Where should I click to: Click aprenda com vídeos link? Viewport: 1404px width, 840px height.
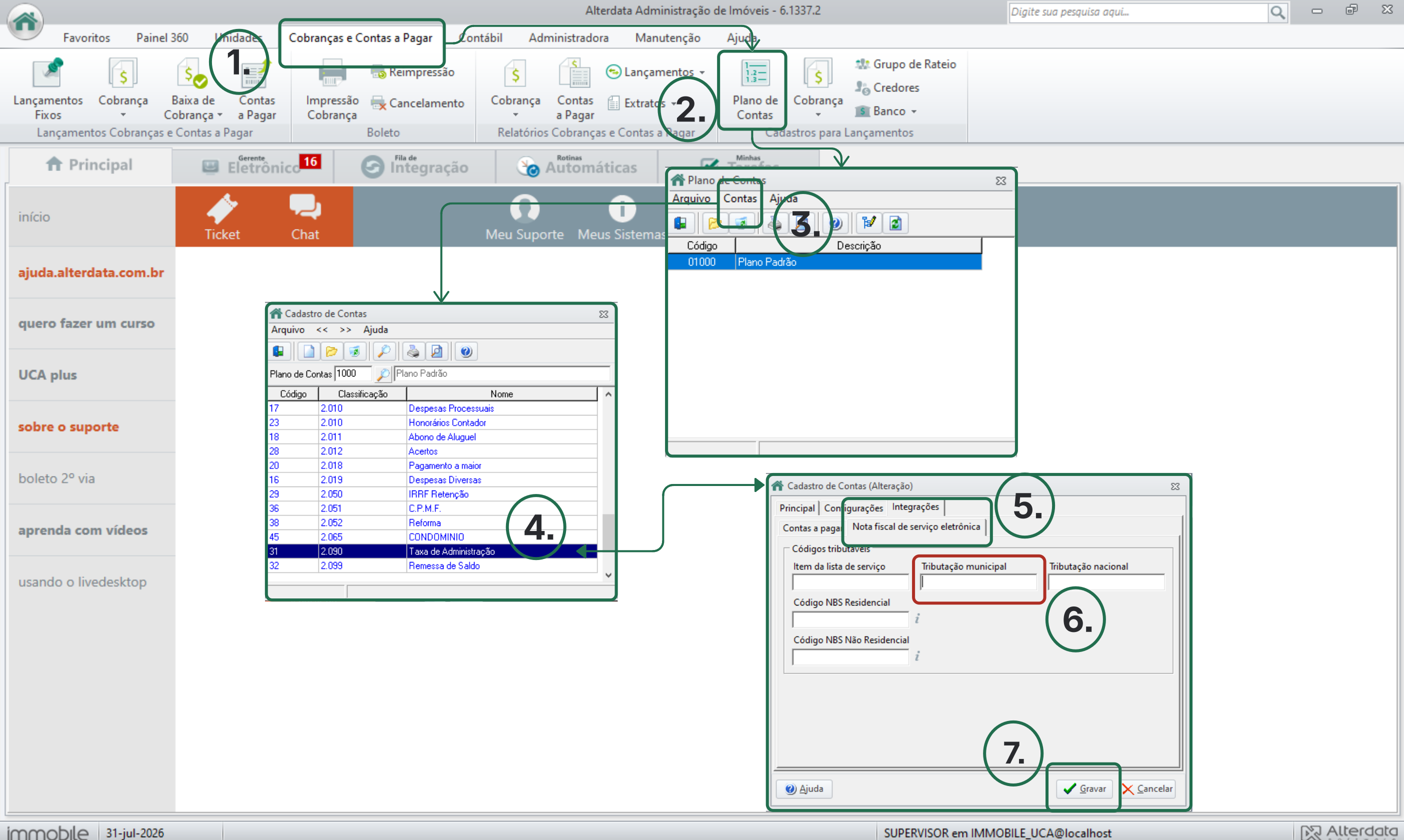tap(82, 530)
